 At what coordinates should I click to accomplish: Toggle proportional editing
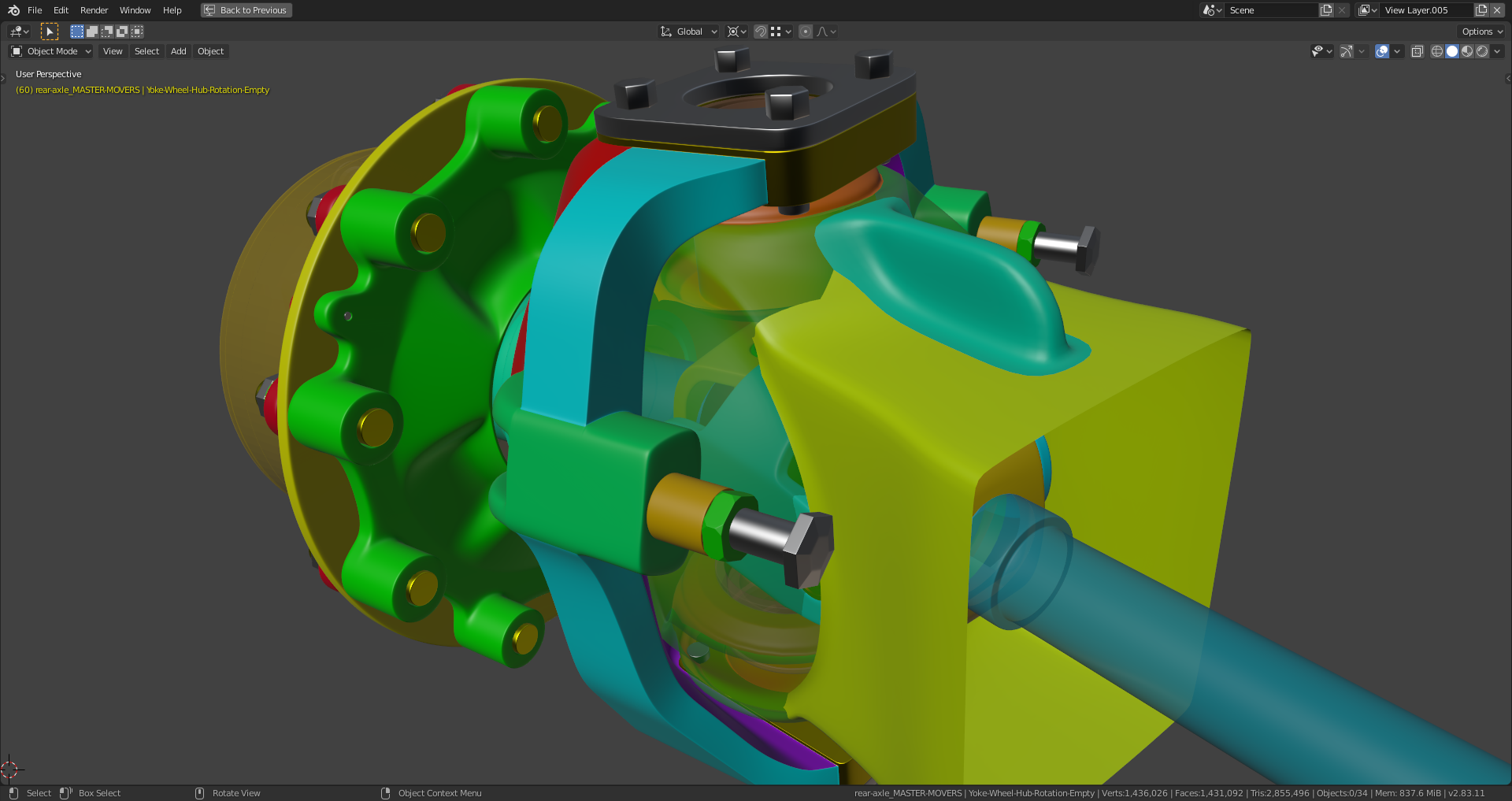(806, 32)
